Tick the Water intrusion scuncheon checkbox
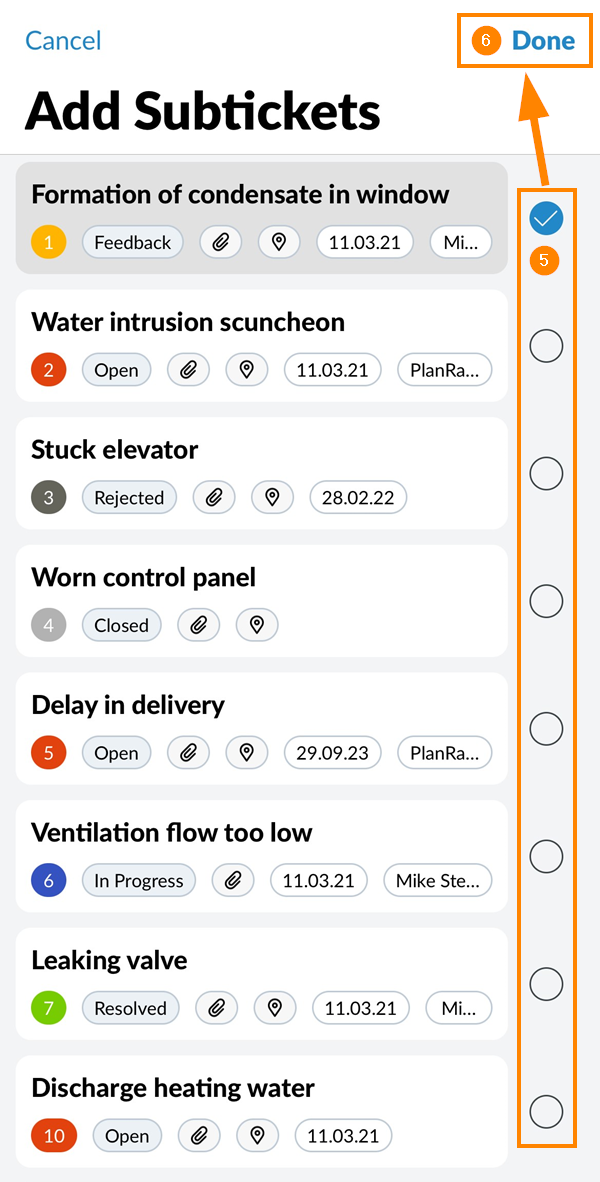Viewport: 600px width, 1182px height. 546,346
